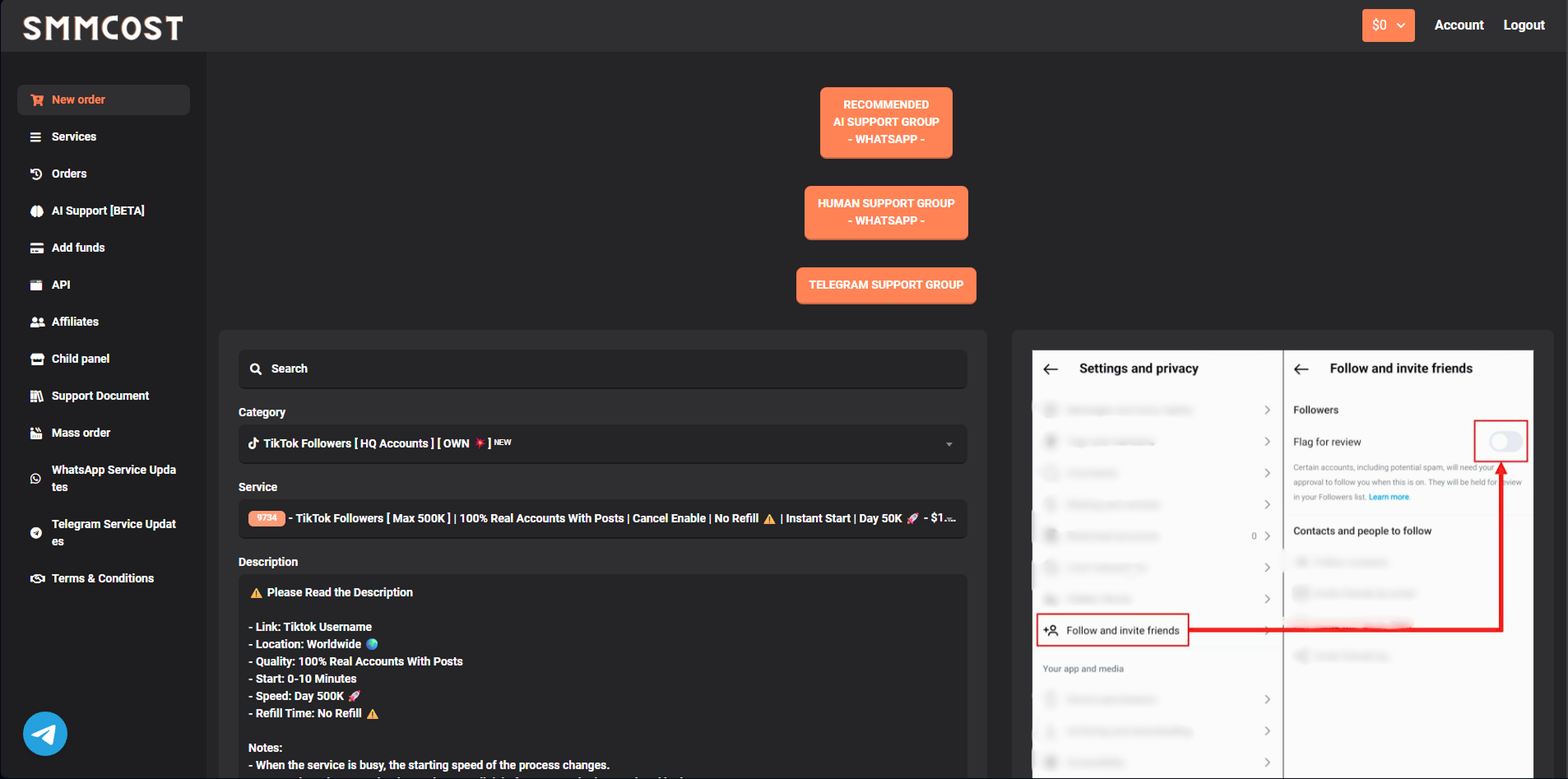Open the $0 balance dropdown

[x=1388, y=26]
